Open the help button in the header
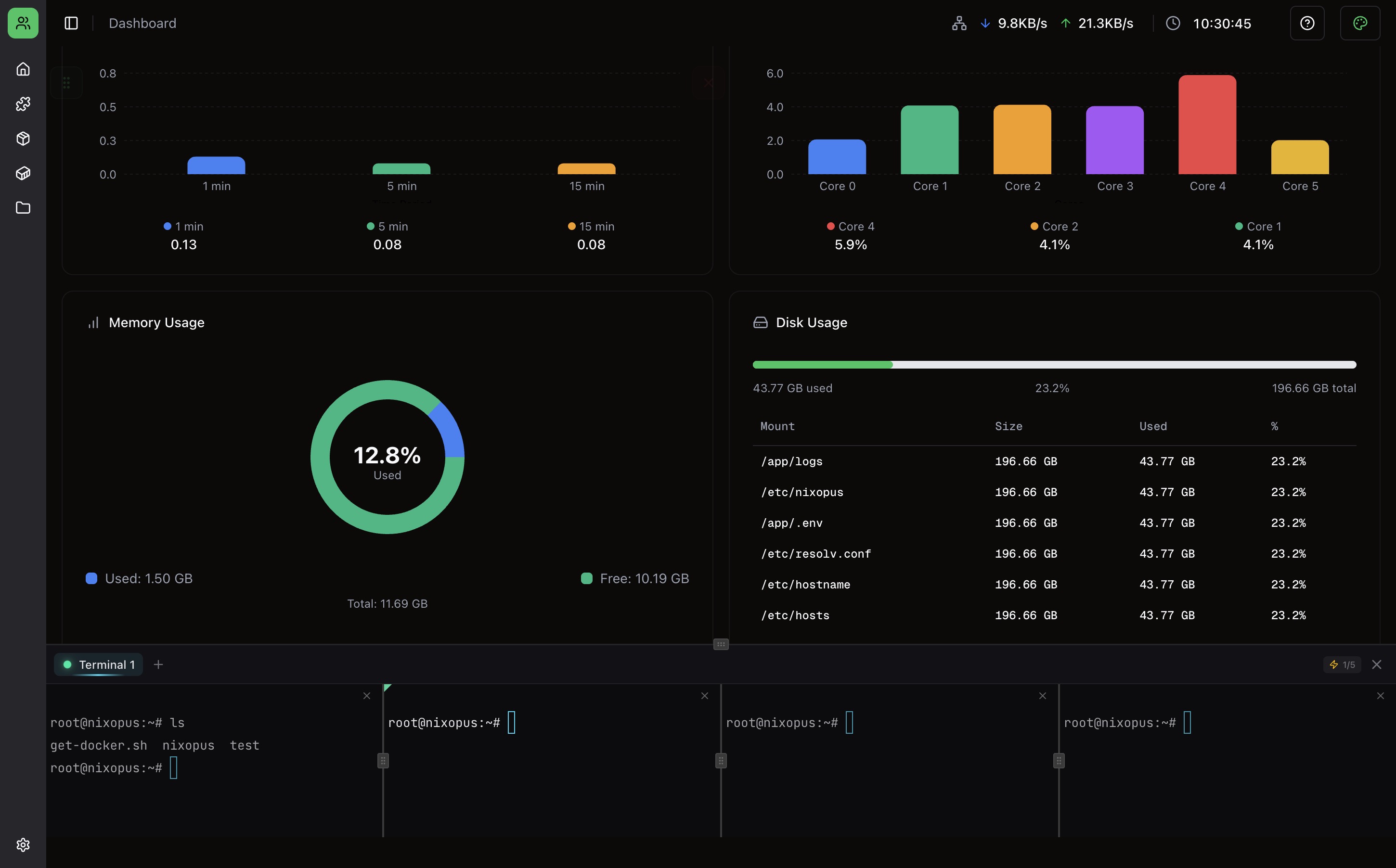 click(x=1307, y=23)
